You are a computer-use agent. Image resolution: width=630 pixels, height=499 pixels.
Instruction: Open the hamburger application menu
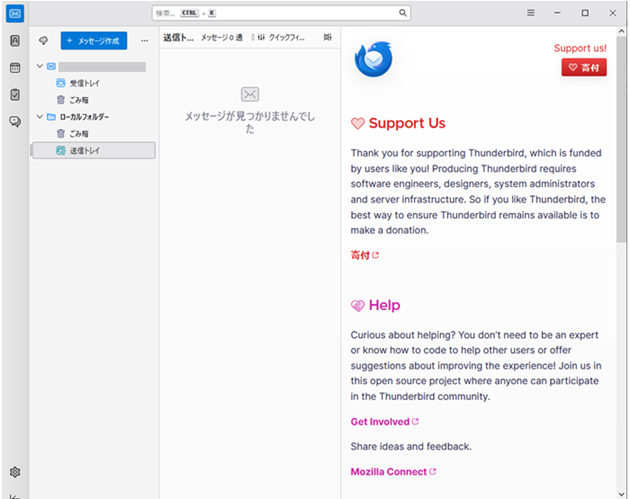tap(531, 13)
